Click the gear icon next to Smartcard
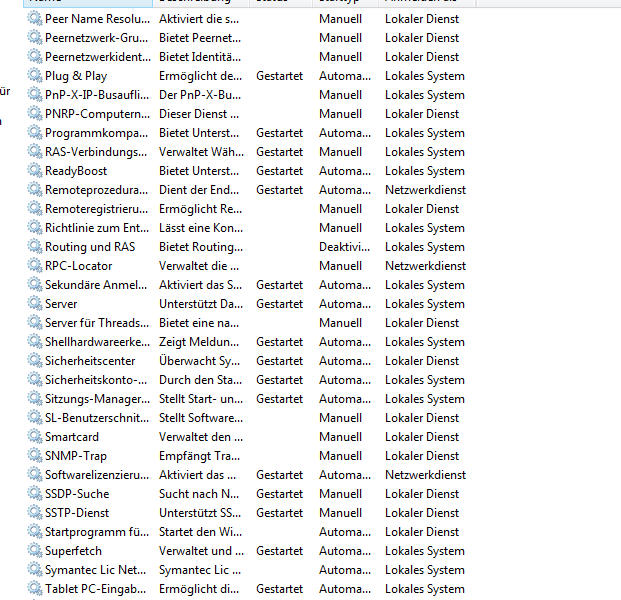The image size is (621, 600). [x=35, y=437]
